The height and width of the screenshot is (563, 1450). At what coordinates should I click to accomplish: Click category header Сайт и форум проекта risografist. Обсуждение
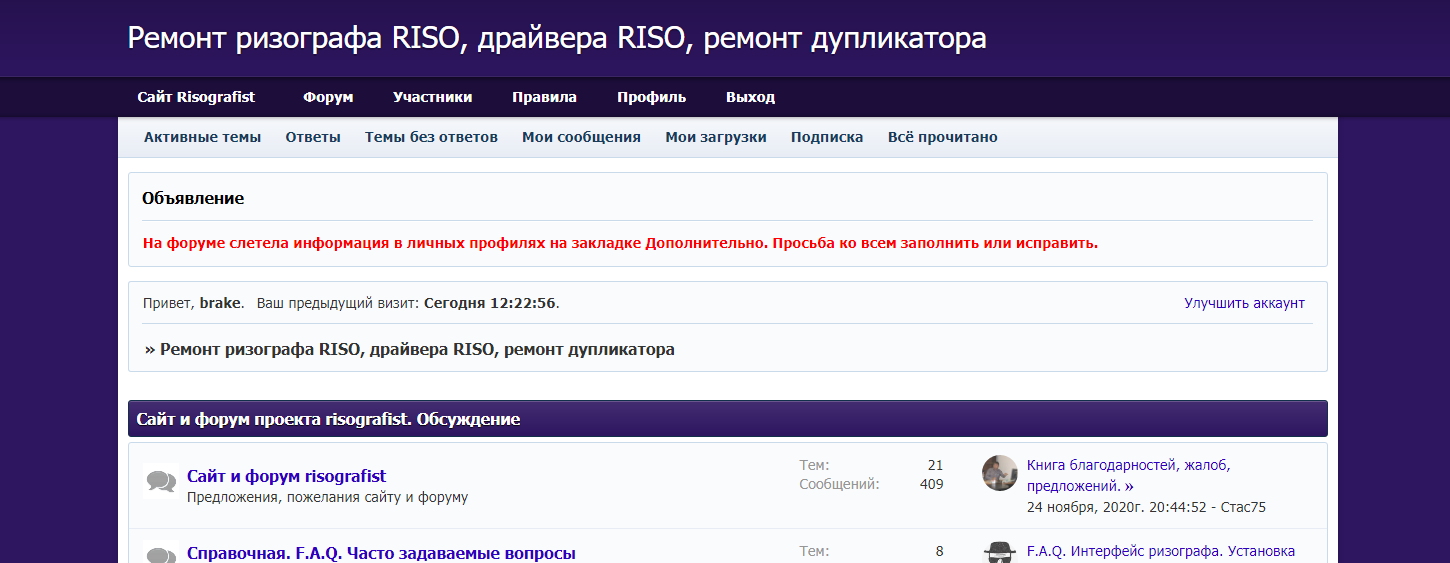[328, 419]
